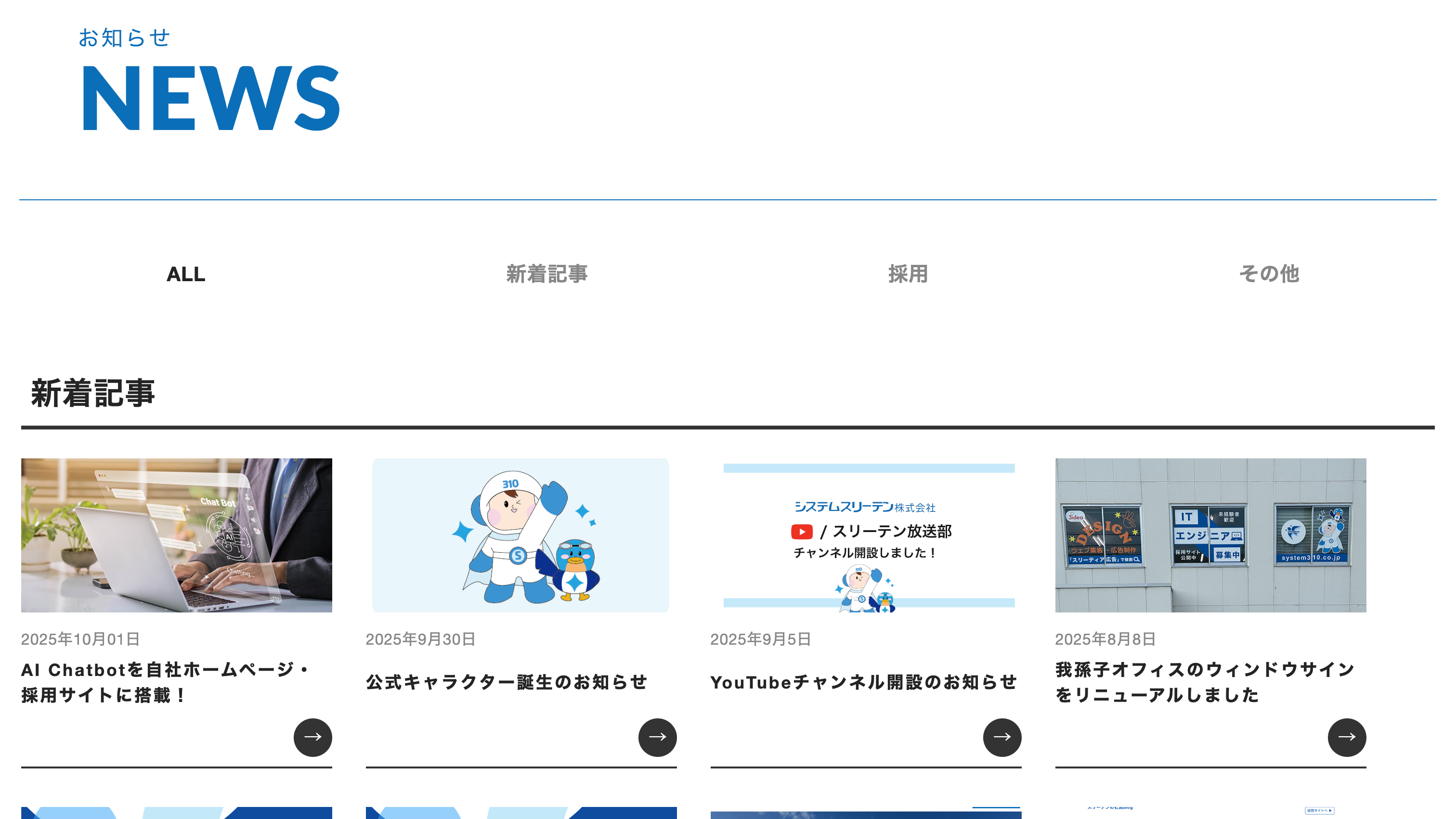Open the astronaut mascot character thumbnail
Image resolution: width=1456 pixels, height=819 pixels.
tap(520, 535)
